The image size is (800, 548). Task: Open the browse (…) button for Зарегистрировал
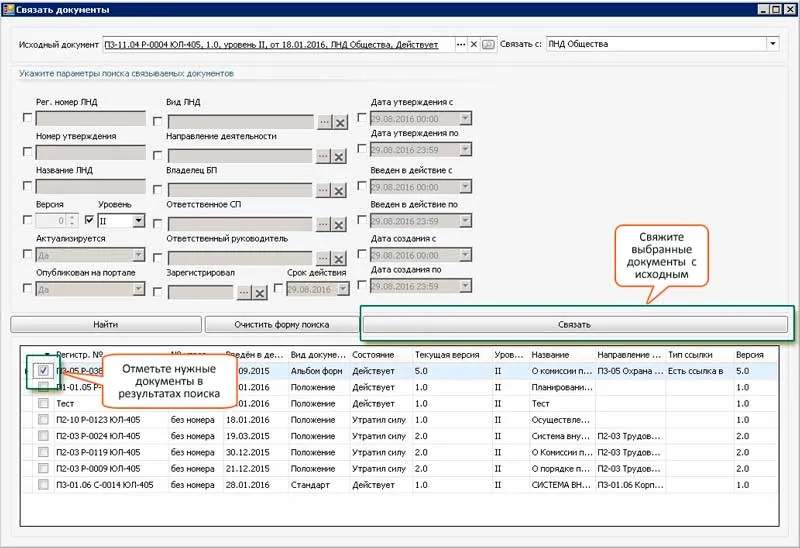[x=244, y=292]
